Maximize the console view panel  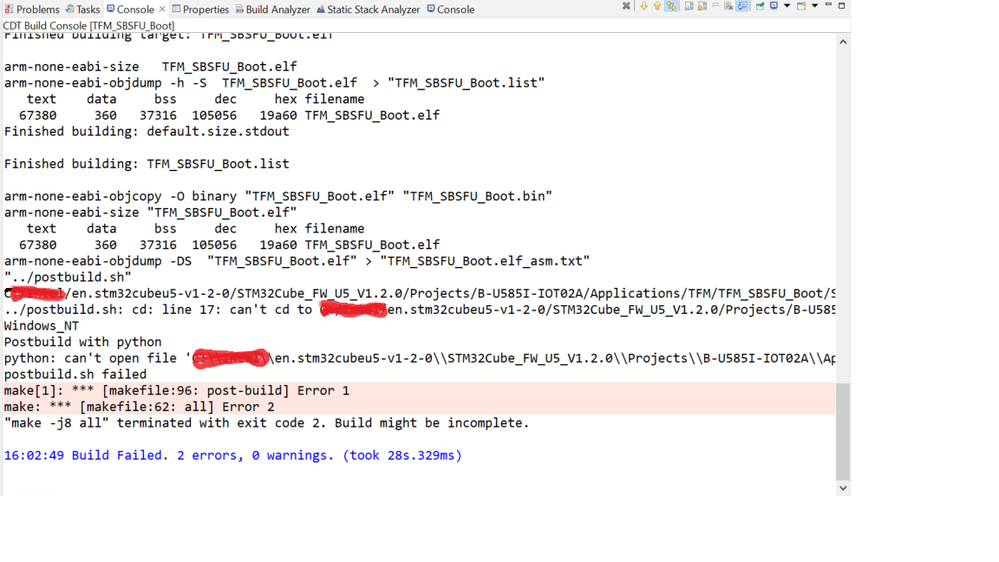[842, 6]
